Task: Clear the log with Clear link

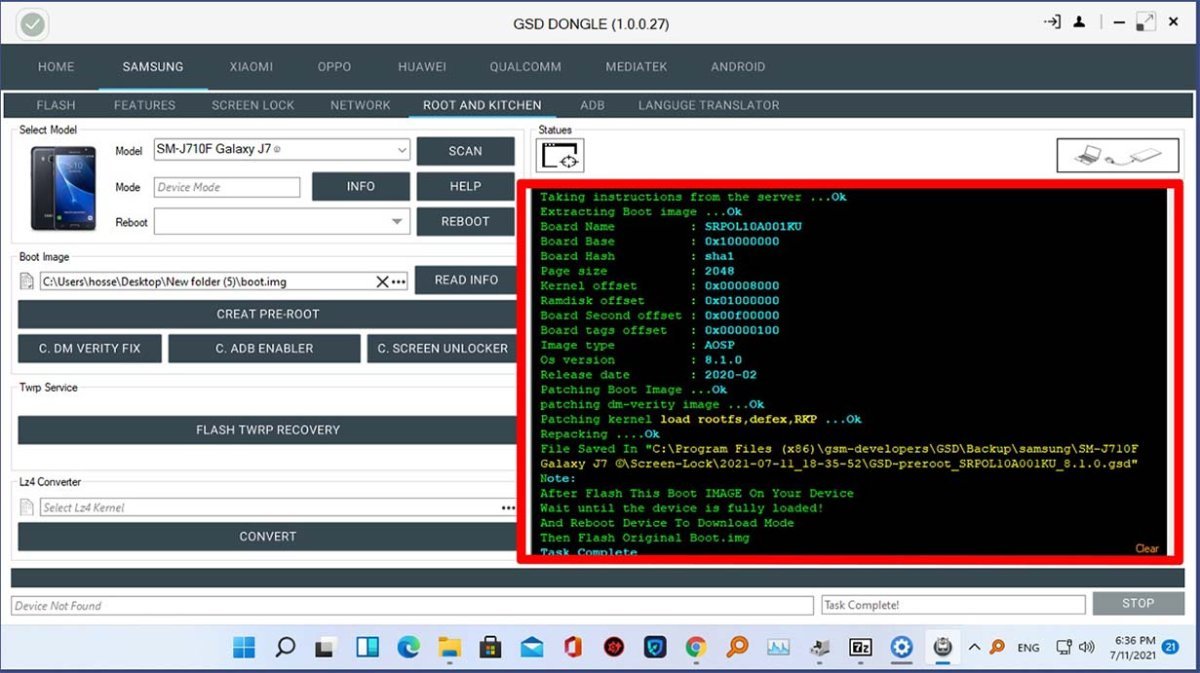Action: coord(1147,549)
